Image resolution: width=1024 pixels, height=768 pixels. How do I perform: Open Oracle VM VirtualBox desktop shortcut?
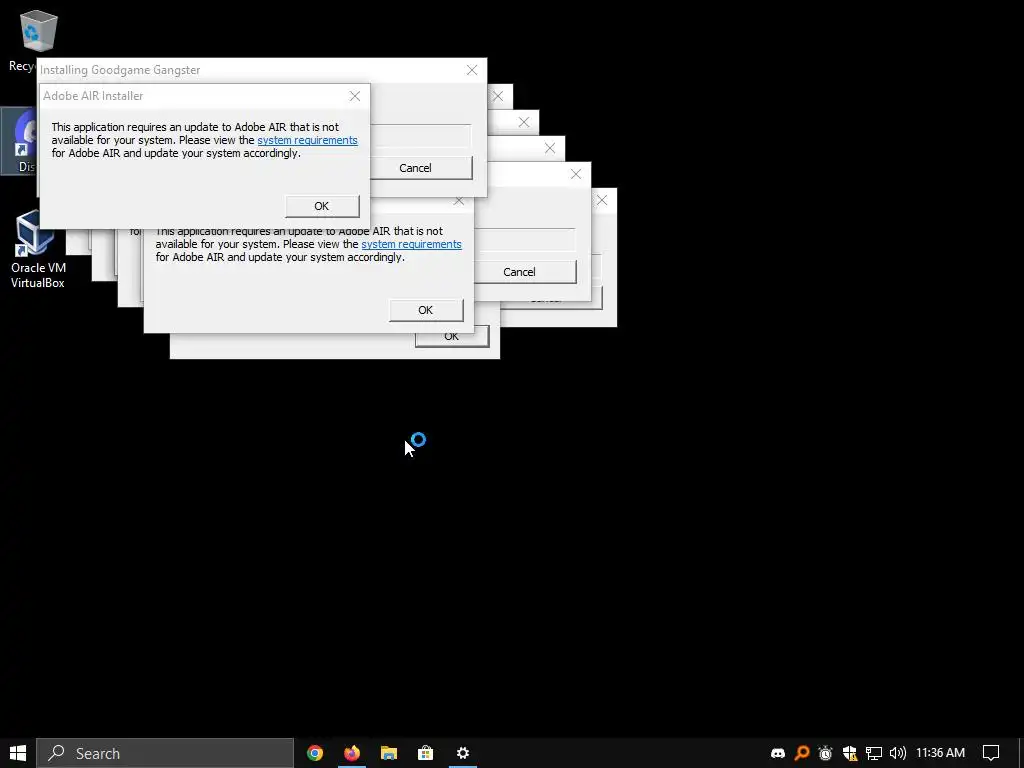(37, 249)
